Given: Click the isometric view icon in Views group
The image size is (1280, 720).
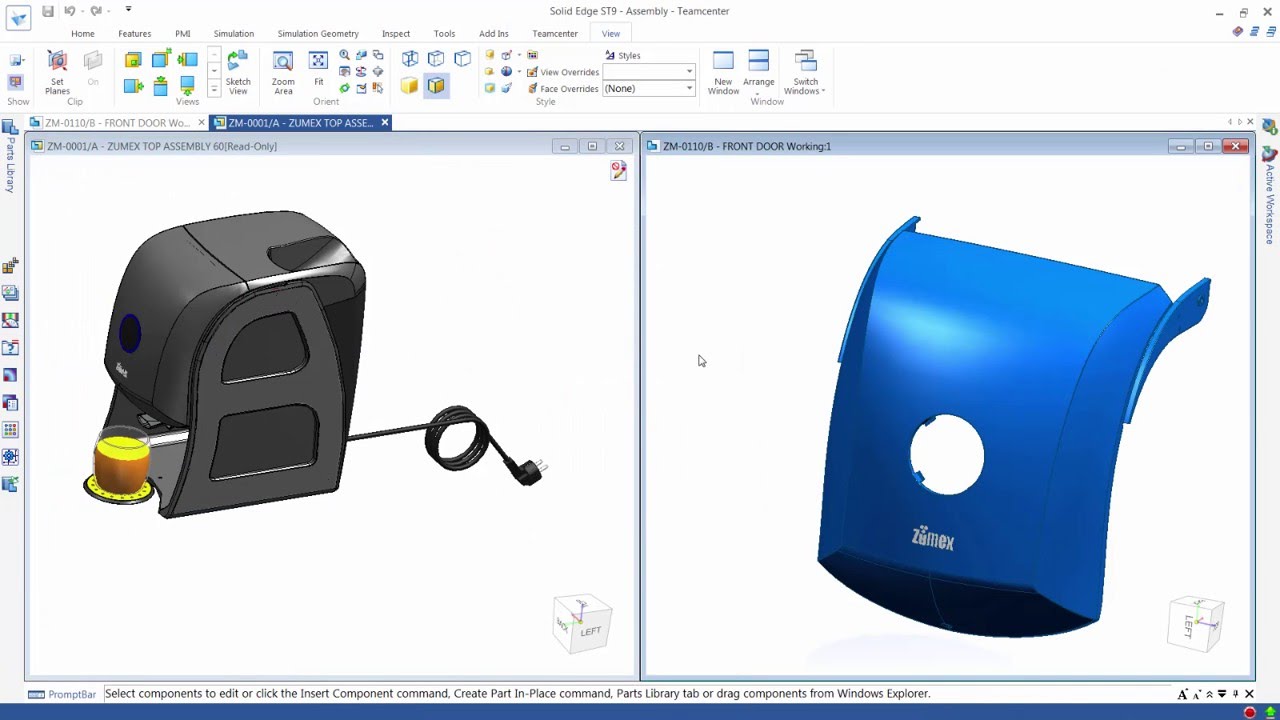Looking at the screenshot, I should [160, 60].
